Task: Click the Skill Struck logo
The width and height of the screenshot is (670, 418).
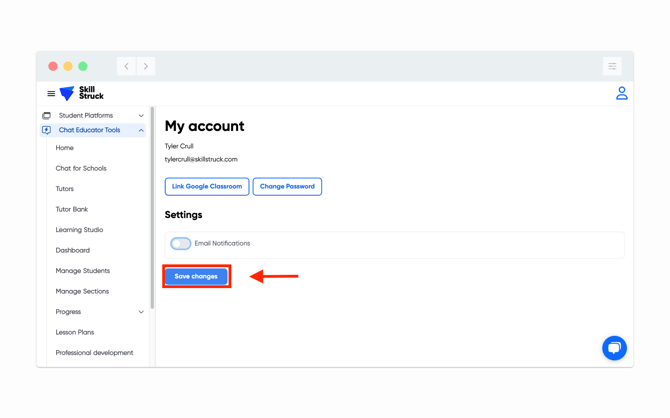Action: (x=82, y=93)
